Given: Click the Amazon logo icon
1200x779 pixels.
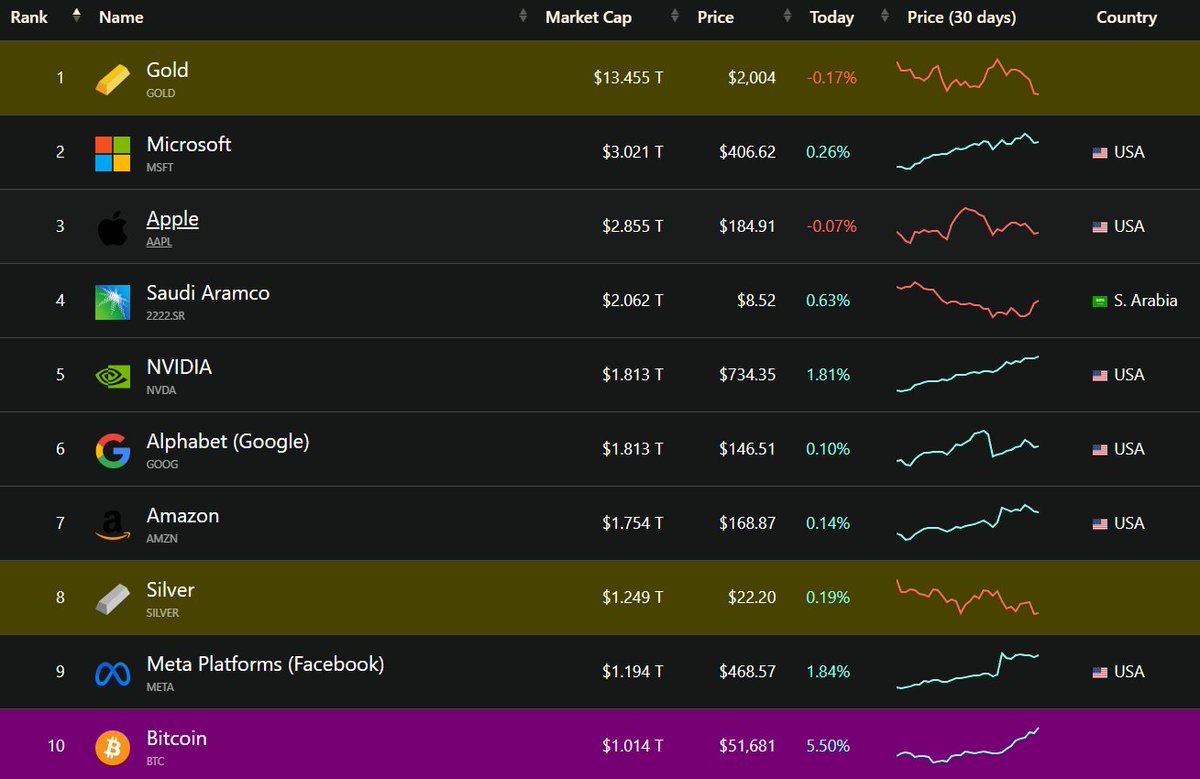Looking at the screenshot, I should pyautogui.click(x=113, y=525).
